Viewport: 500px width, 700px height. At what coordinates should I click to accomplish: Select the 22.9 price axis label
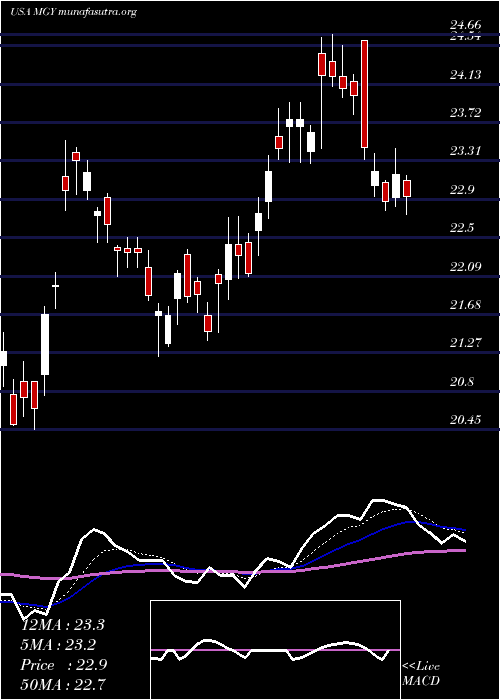(x=462, y=190)
